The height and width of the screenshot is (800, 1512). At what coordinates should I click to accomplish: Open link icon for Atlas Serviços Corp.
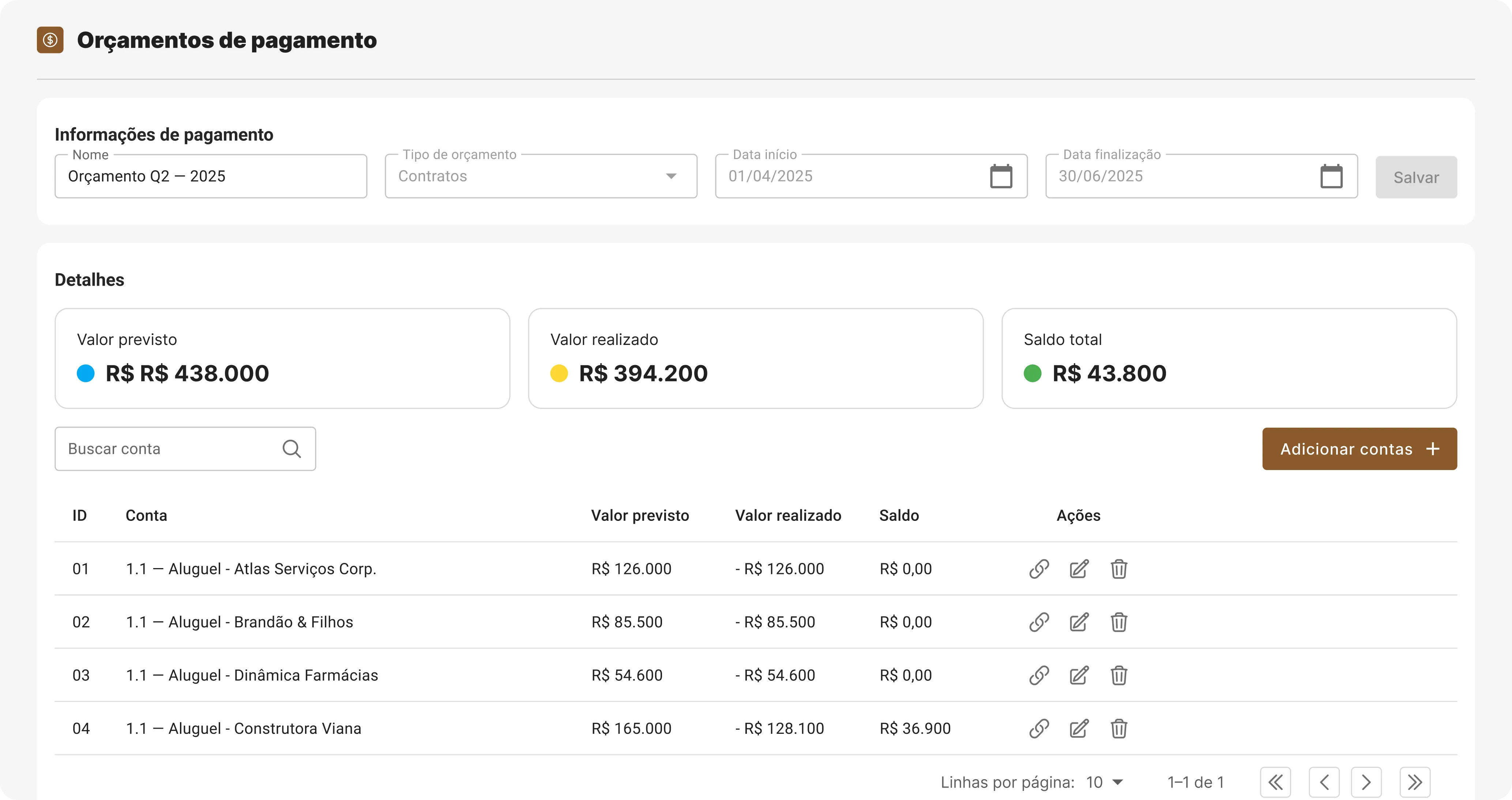(1039, 569)
